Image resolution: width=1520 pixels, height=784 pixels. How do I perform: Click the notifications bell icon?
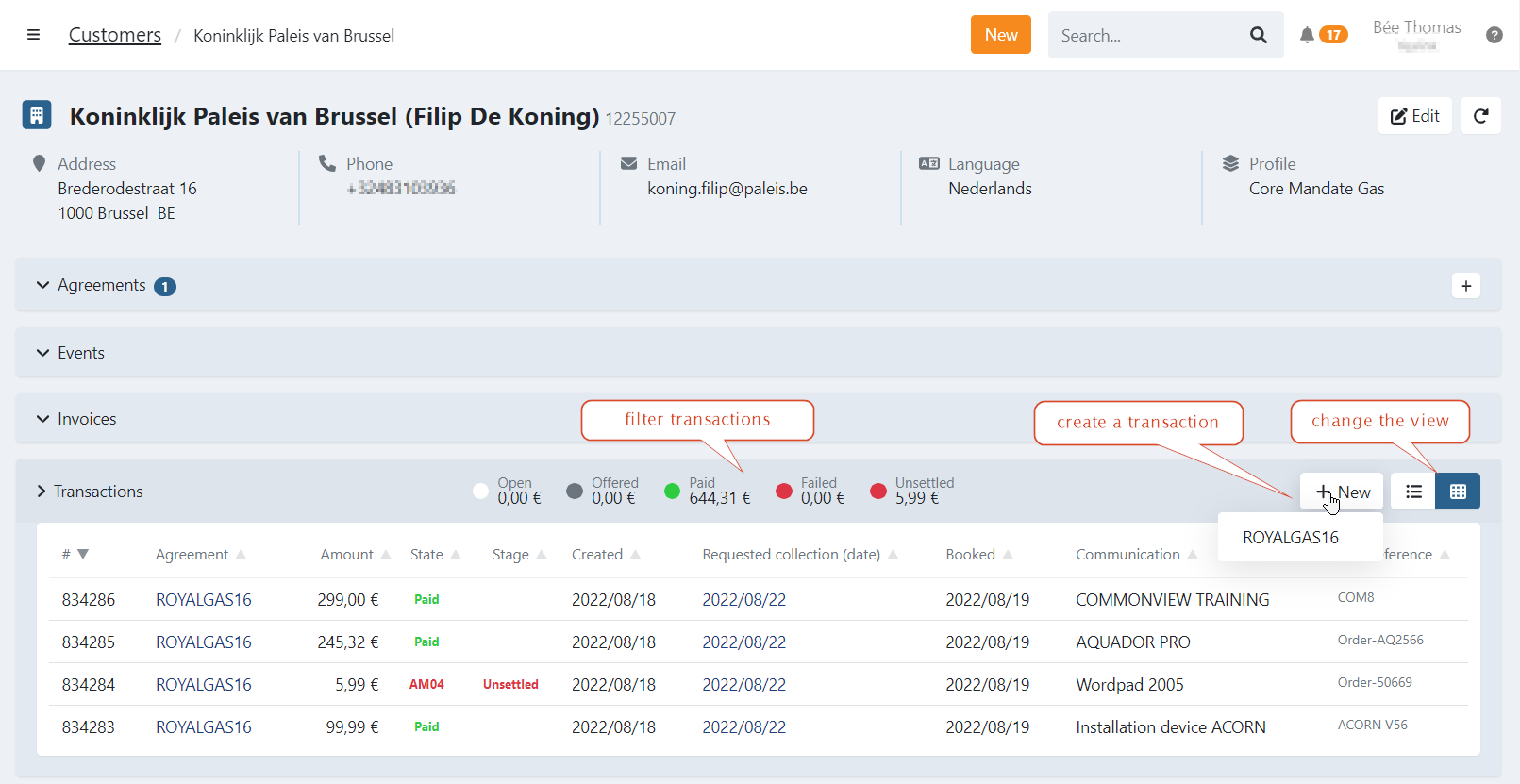point(1307,35)
